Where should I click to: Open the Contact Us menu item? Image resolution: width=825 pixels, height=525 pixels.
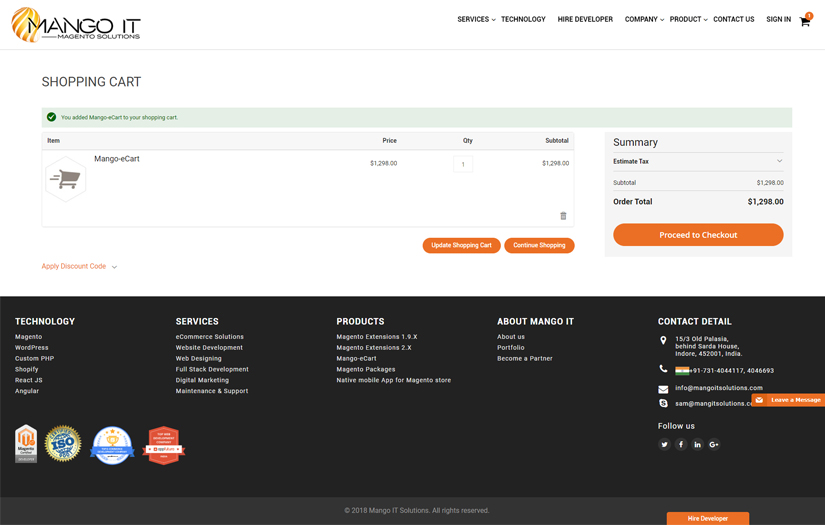point(733,19)
